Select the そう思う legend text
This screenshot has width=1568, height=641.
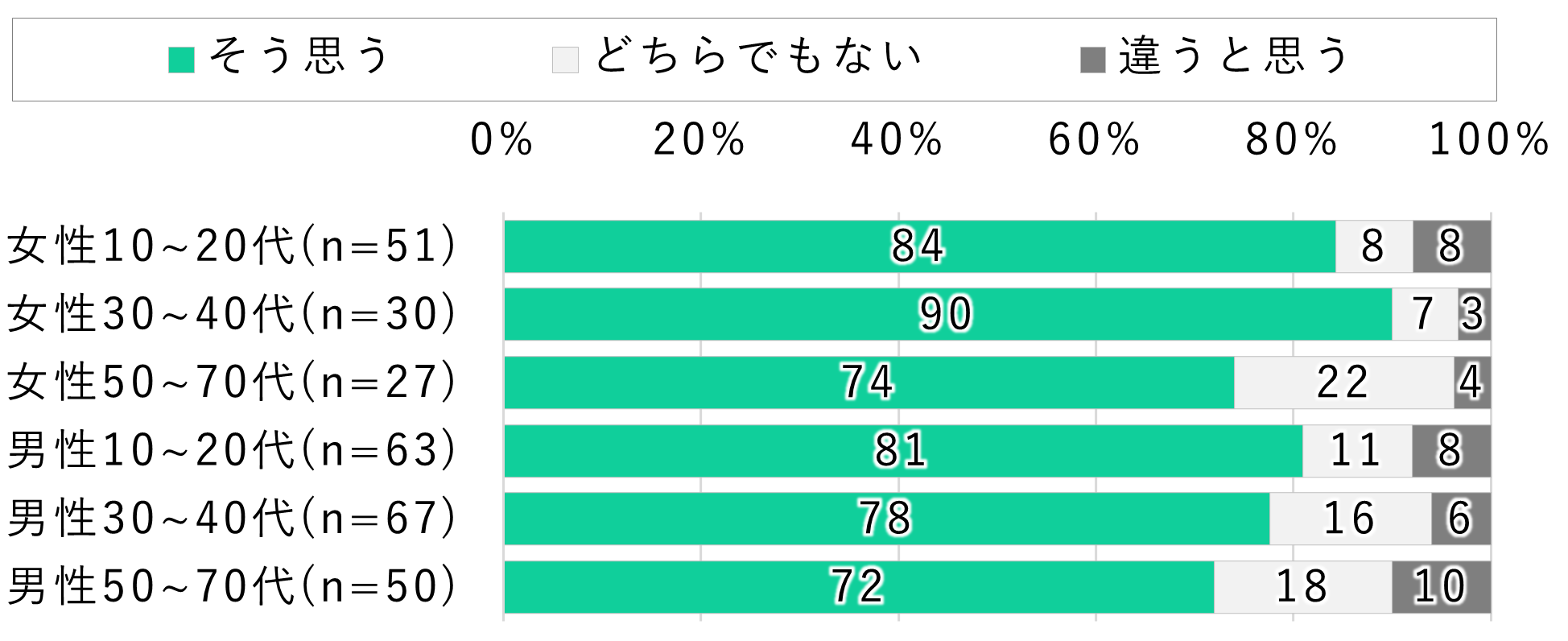click(299, 56)
